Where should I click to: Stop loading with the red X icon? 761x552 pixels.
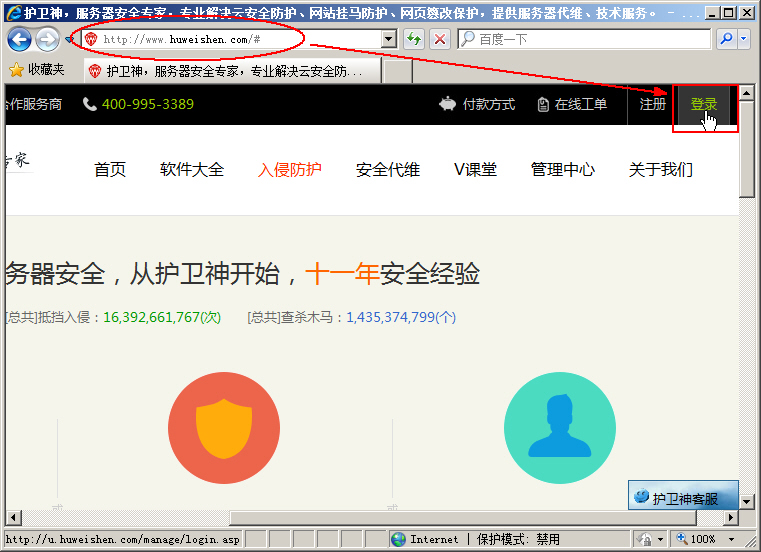click(440, 39)
